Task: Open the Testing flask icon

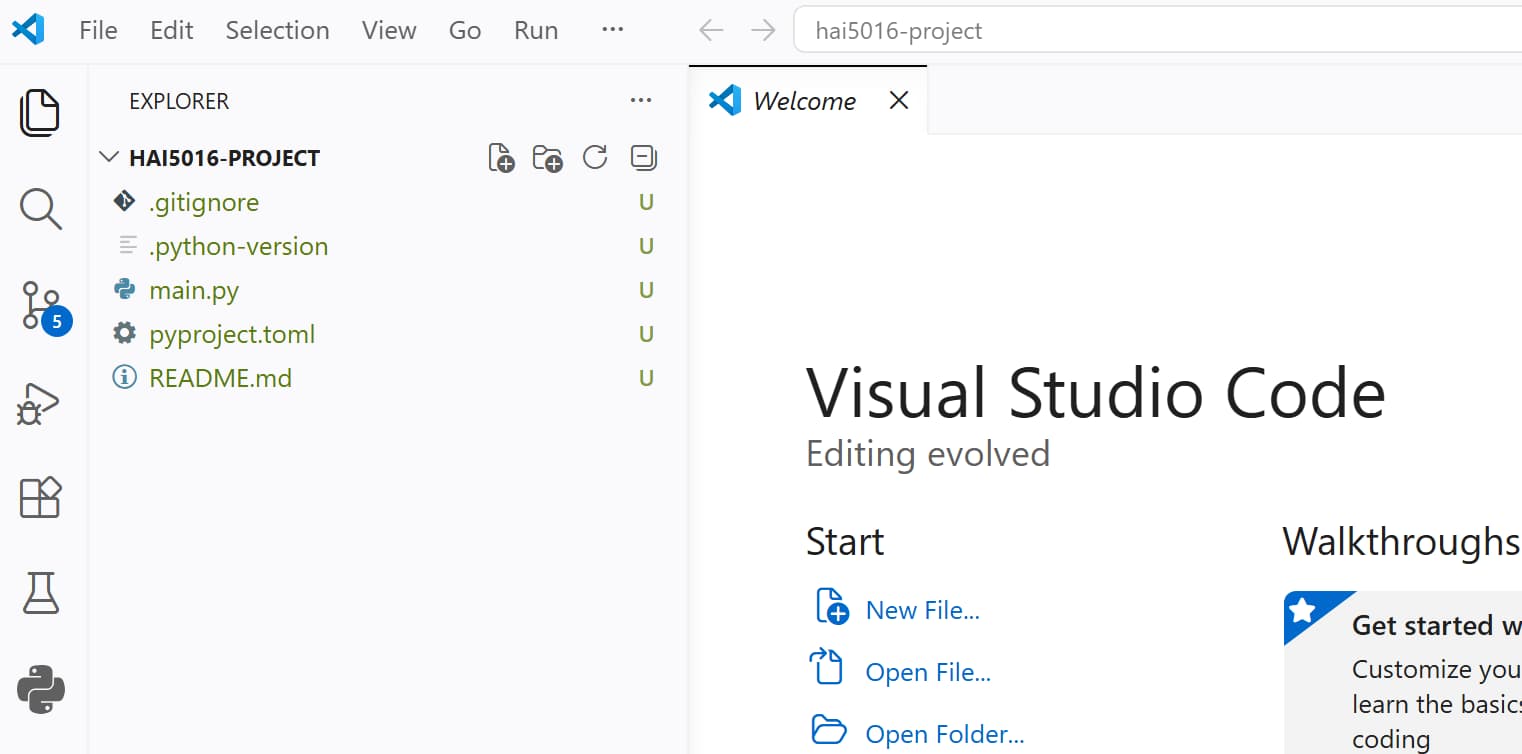Action: coord(40,593)
